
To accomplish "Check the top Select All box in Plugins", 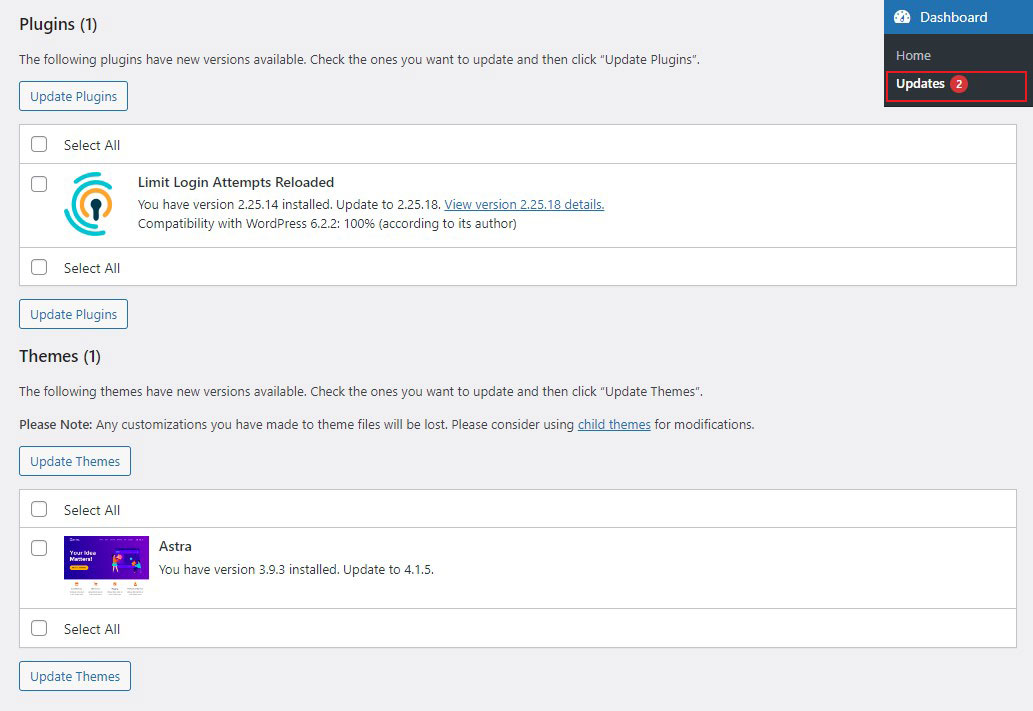I will pyautogui.click(x=39, y=144).
